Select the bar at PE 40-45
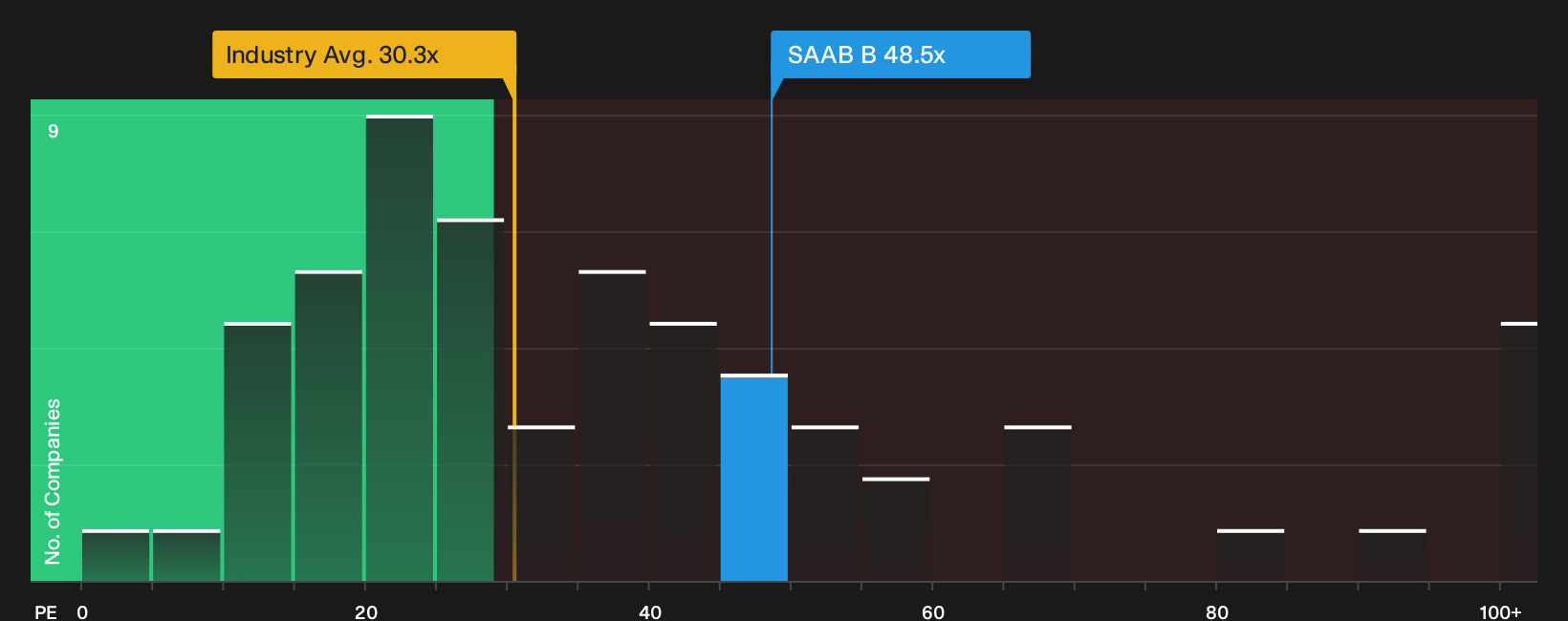 click(684, 452)
